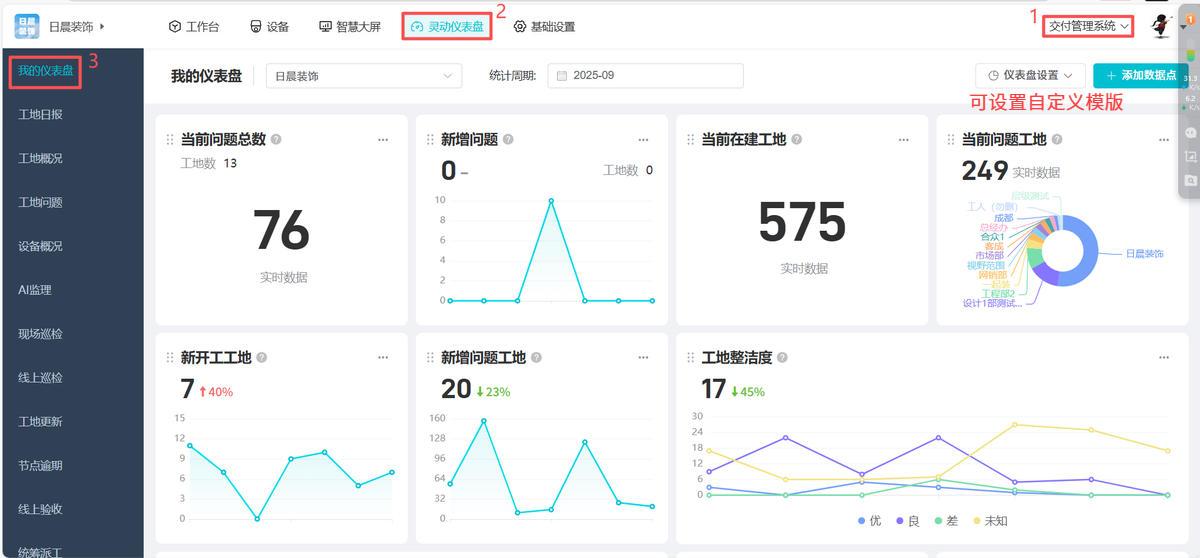
Task: Click help icon beside 新增问题工地 title
Action: (537, 358)
